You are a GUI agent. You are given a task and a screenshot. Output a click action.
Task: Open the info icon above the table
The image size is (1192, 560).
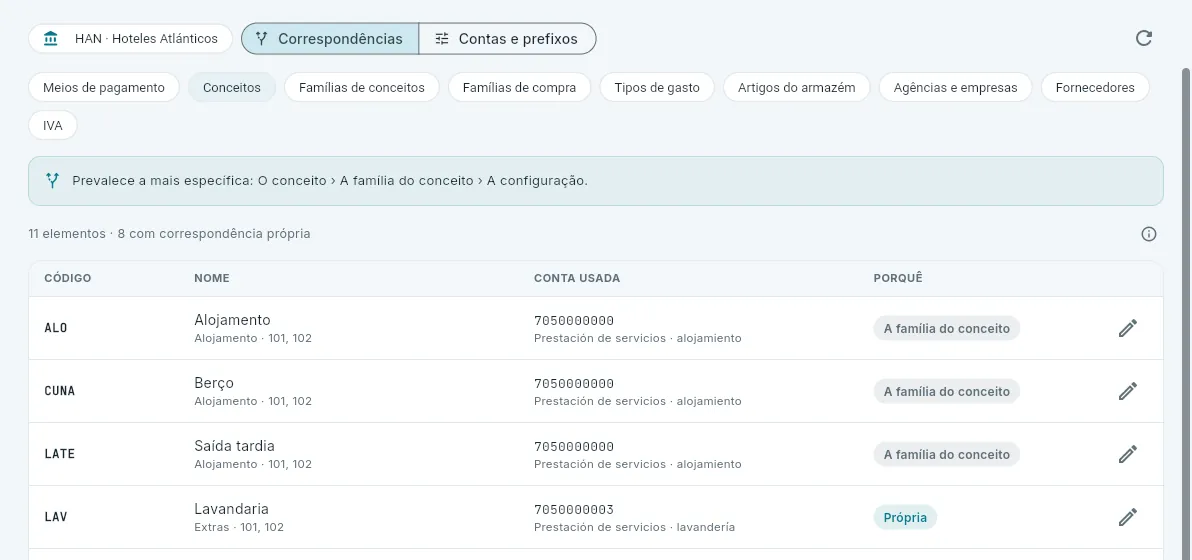coord(1149,234)
